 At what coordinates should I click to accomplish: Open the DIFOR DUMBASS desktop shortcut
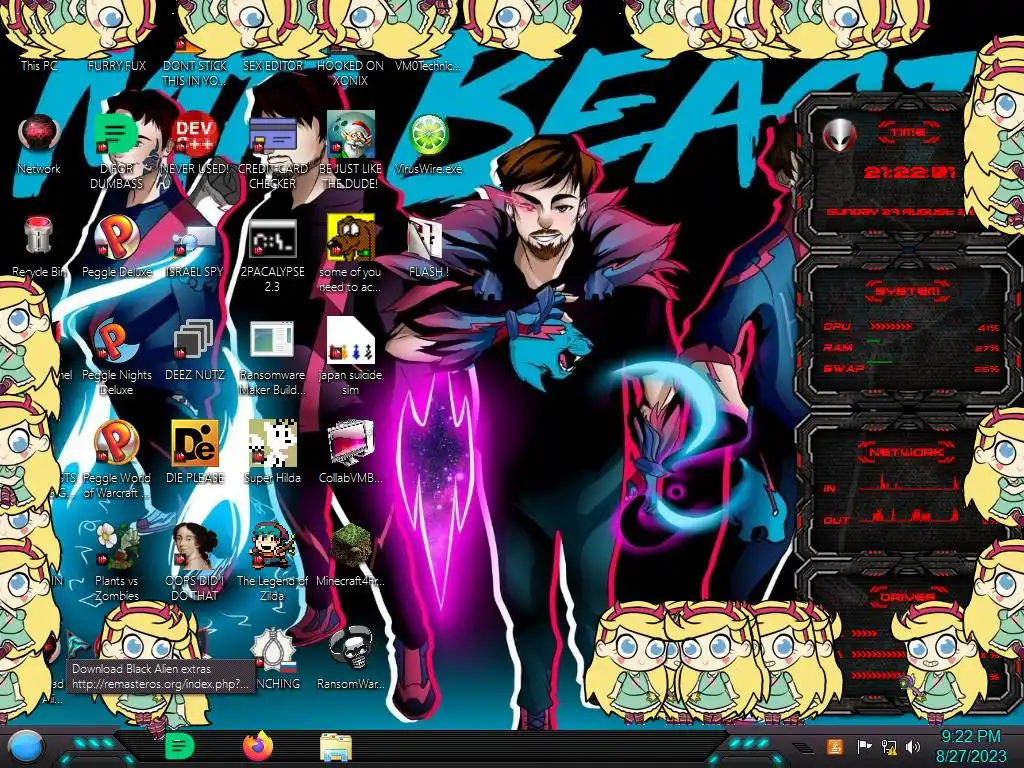116,134
